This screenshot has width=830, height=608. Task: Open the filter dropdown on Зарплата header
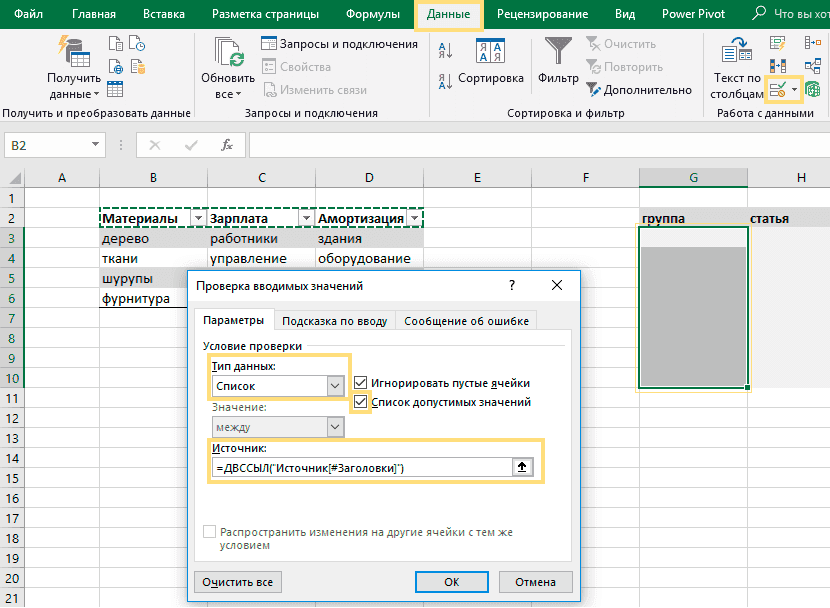(x=305, y=218)
